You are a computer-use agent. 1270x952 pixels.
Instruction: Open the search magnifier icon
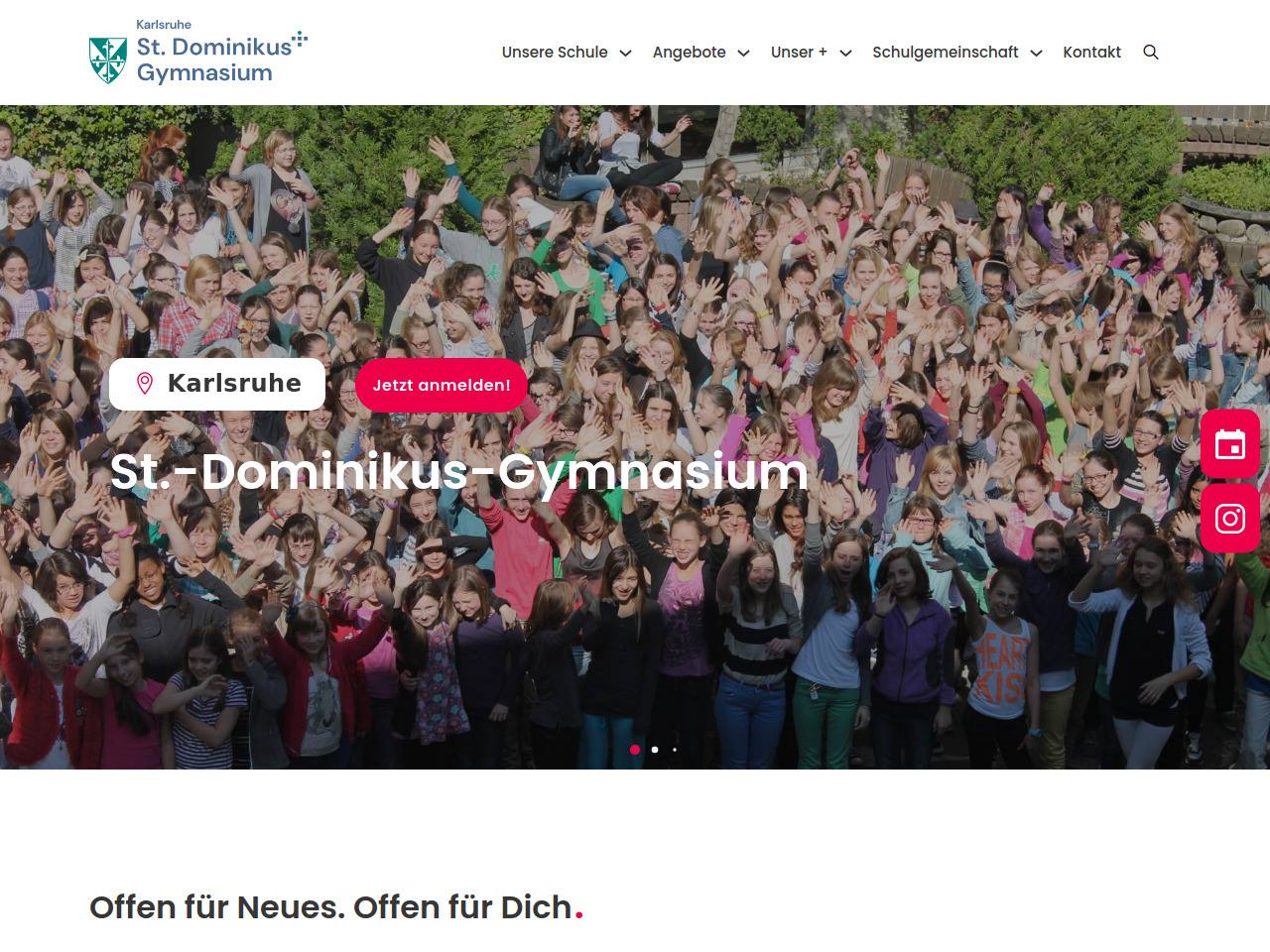click(1151, 53)
